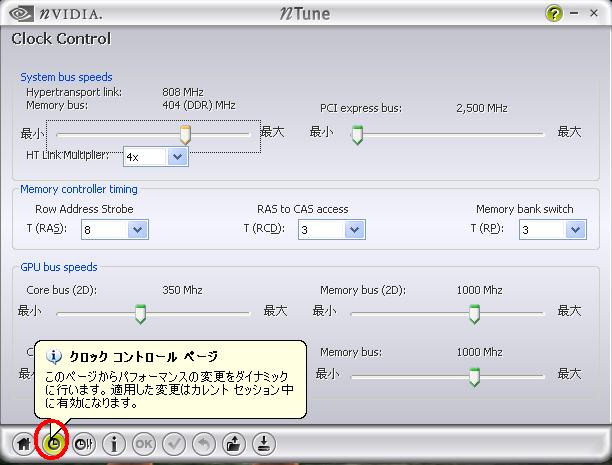Click the Memory controller timing heading

point(79,189)
